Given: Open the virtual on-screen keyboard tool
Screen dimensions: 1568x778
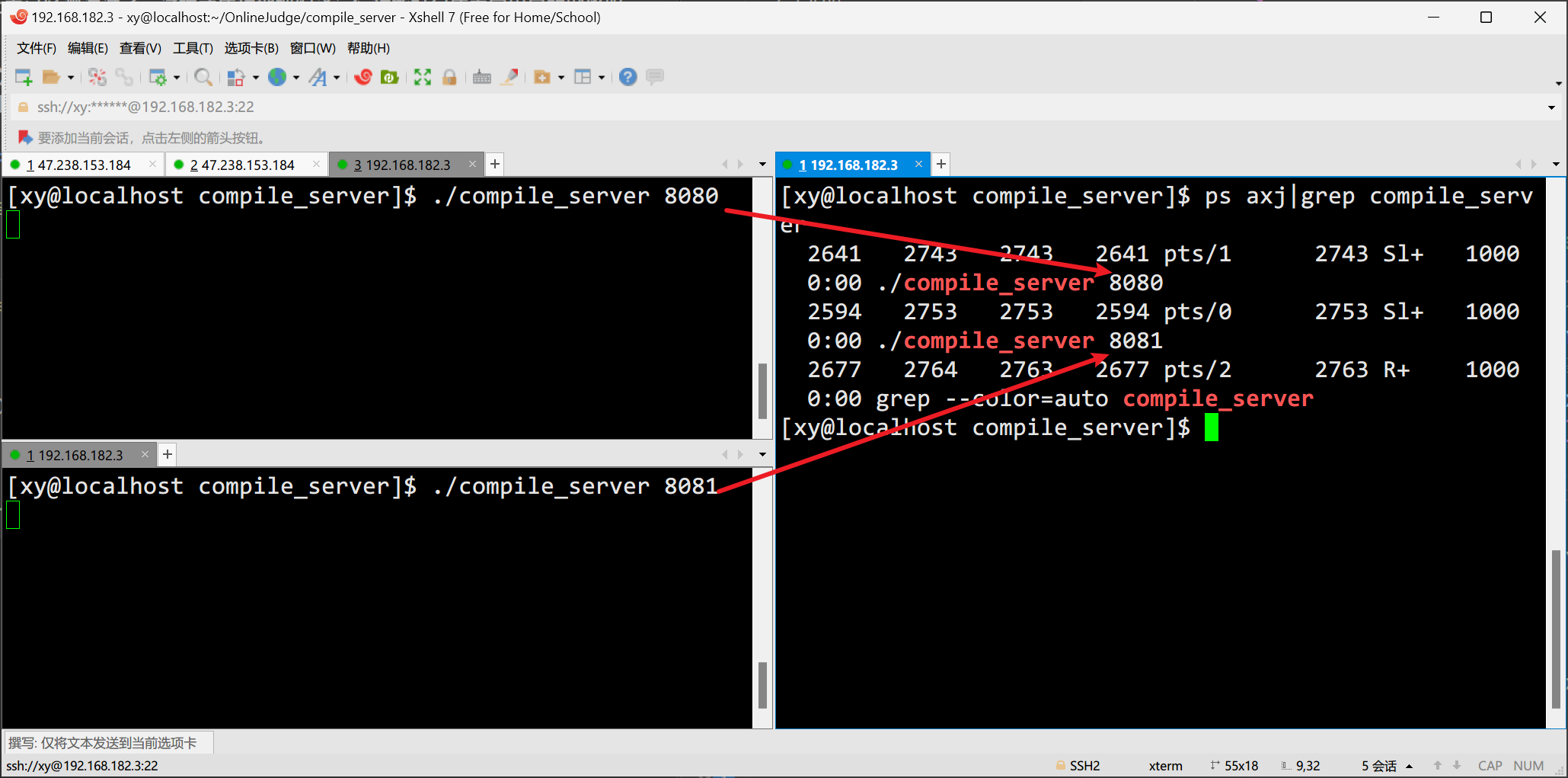Looking at the screenshot, I should coord(481,76).
